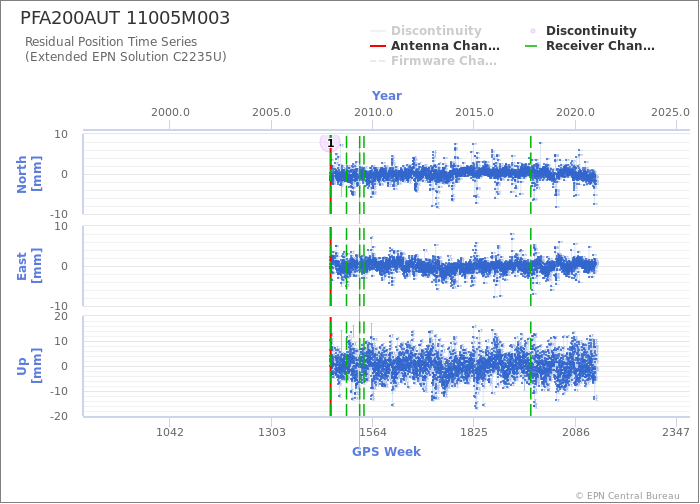
Task: Click the GPS week 1564 tick label
Action: tap(373, 432)
